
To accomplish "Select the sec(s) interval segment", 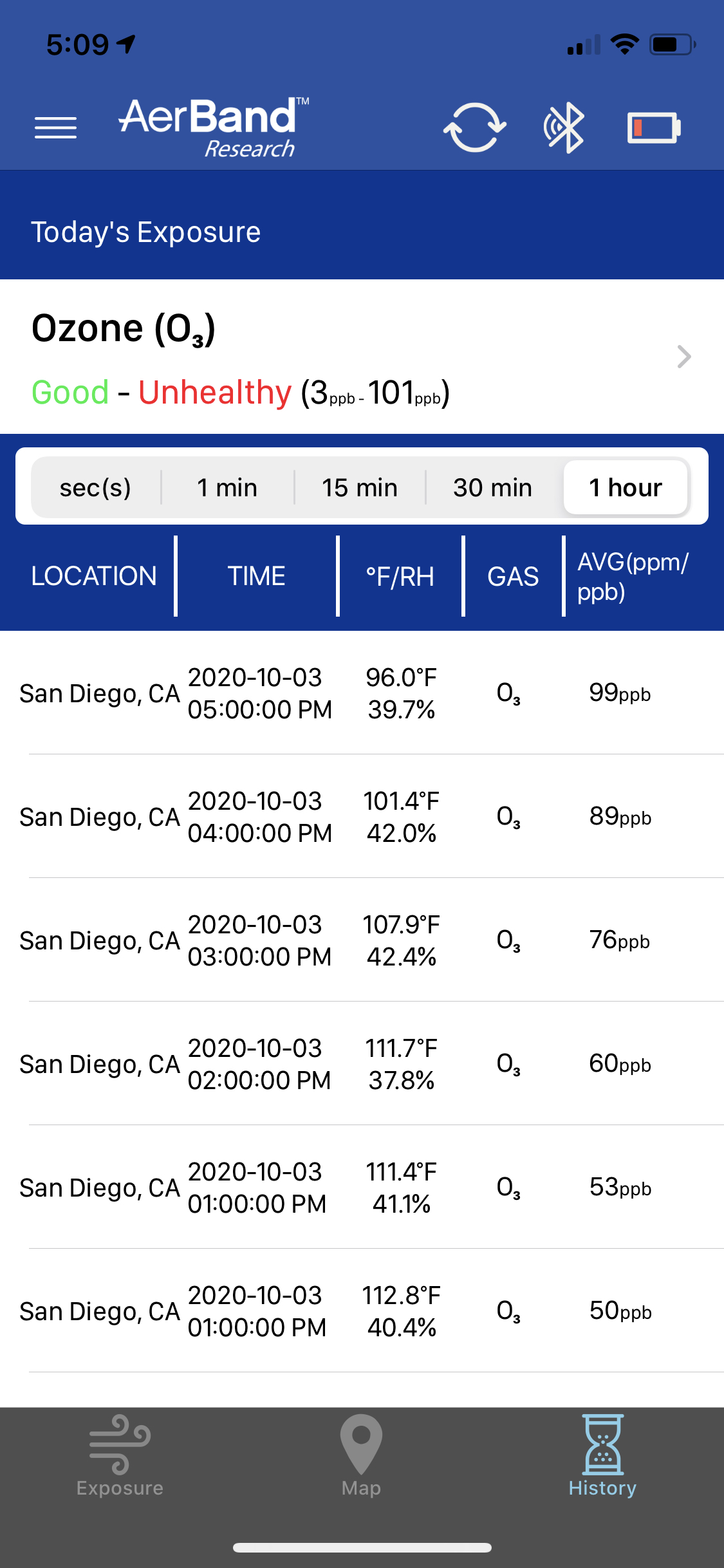I will [x=95, y=487].
